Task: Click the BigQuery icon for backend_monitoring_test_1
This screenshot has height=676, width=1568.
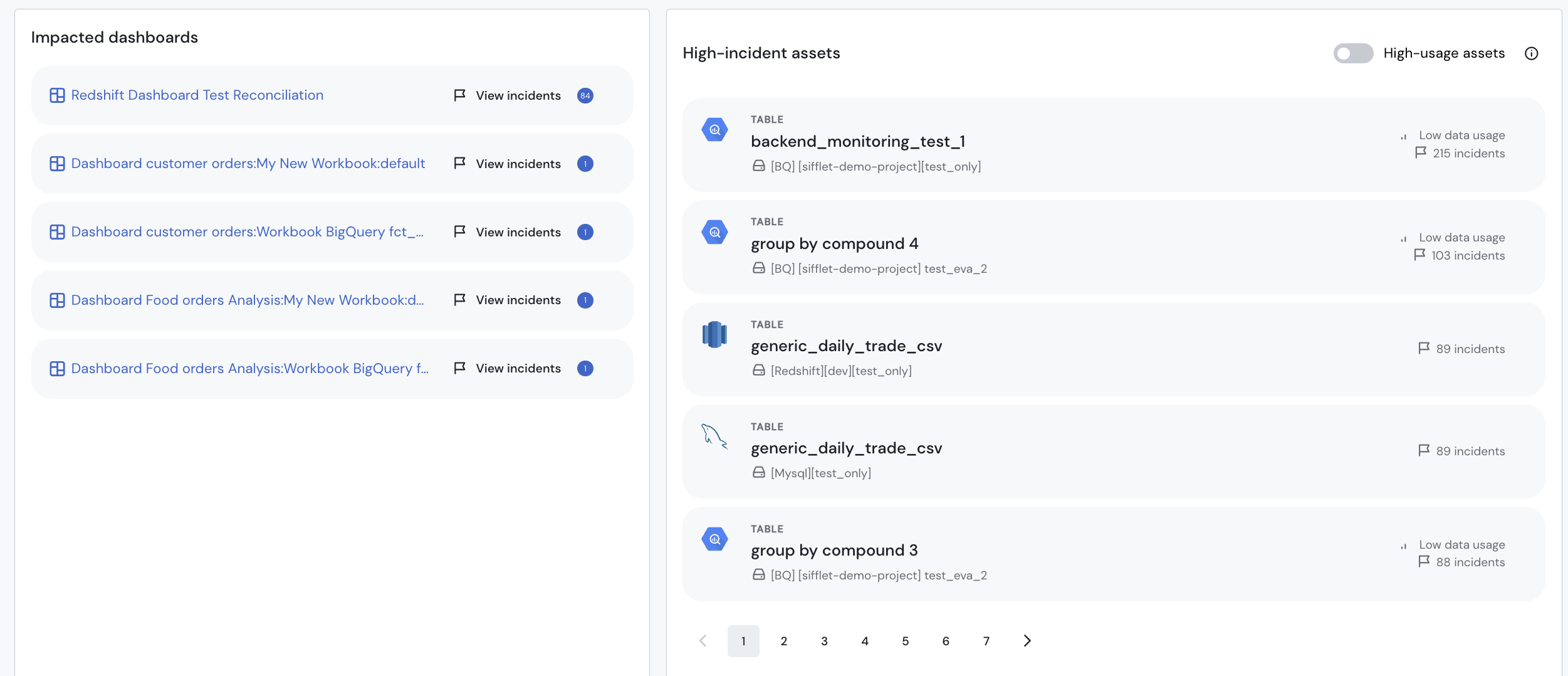Action: (714, 130)
